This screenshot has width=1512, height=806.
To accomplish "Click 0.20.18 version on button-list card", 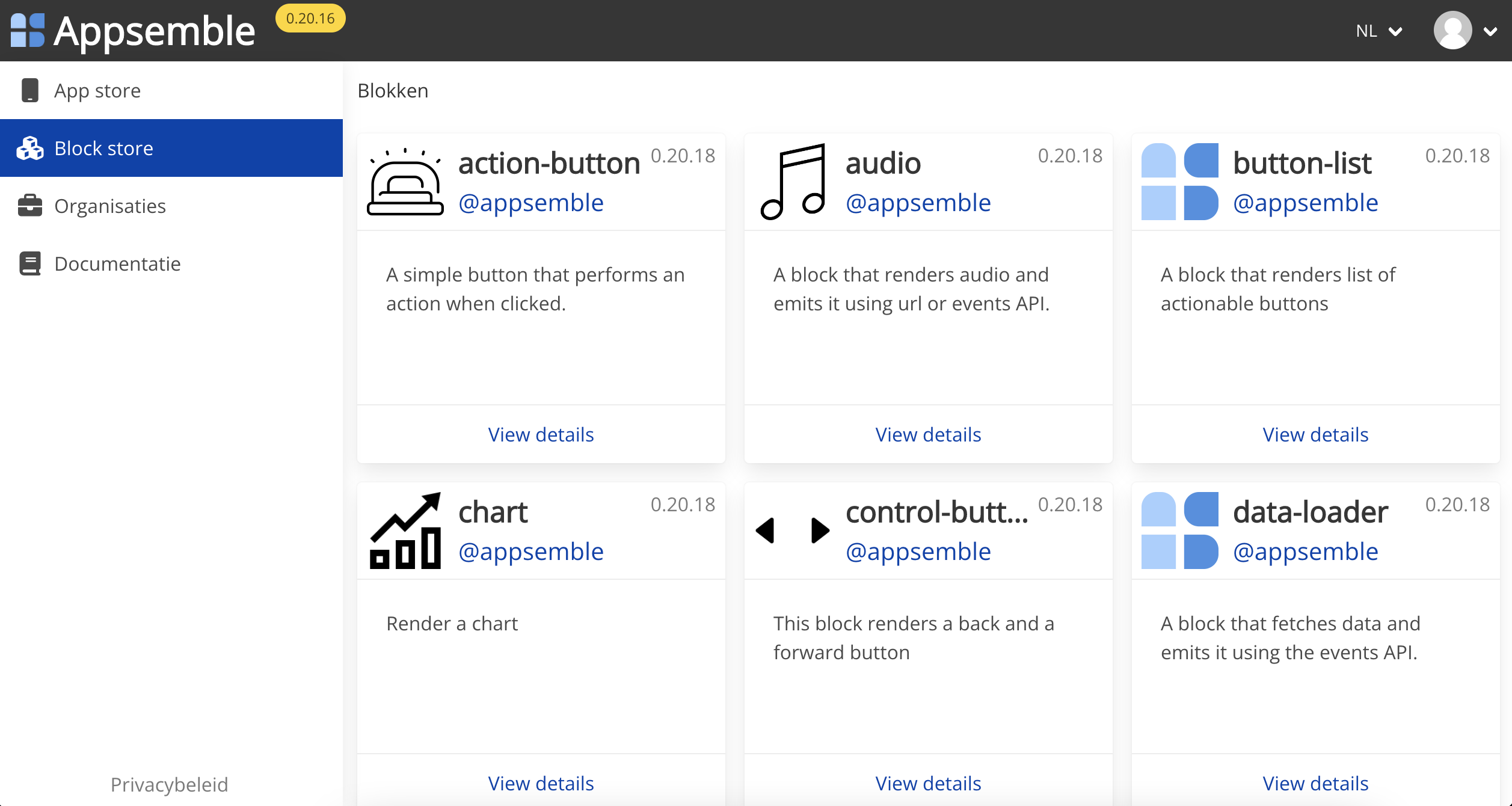I will [1457, 156].
